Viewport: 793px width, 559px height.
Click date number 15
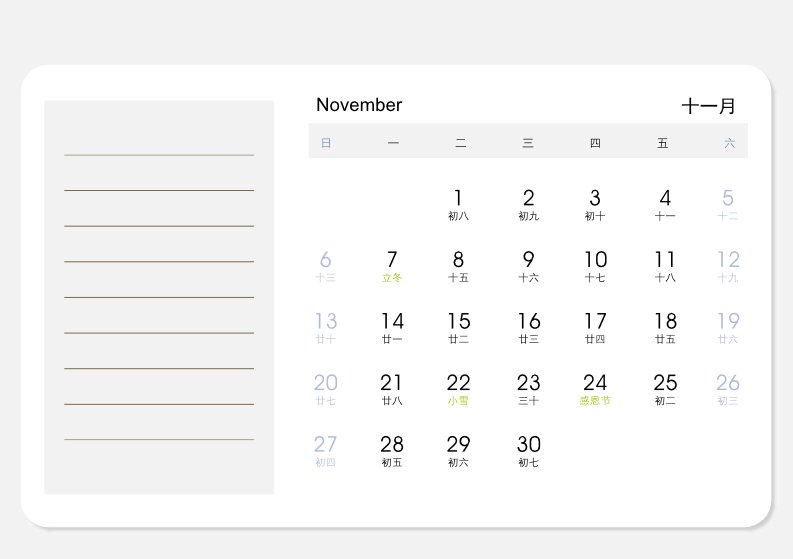pos(459,321)
